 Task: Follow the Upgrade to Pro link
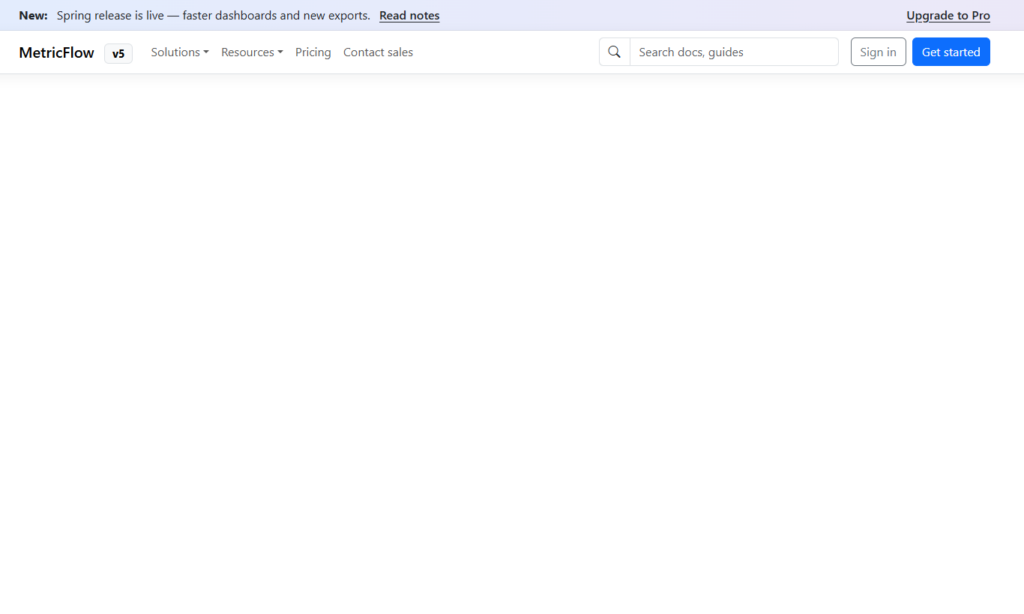pos(948,16)
